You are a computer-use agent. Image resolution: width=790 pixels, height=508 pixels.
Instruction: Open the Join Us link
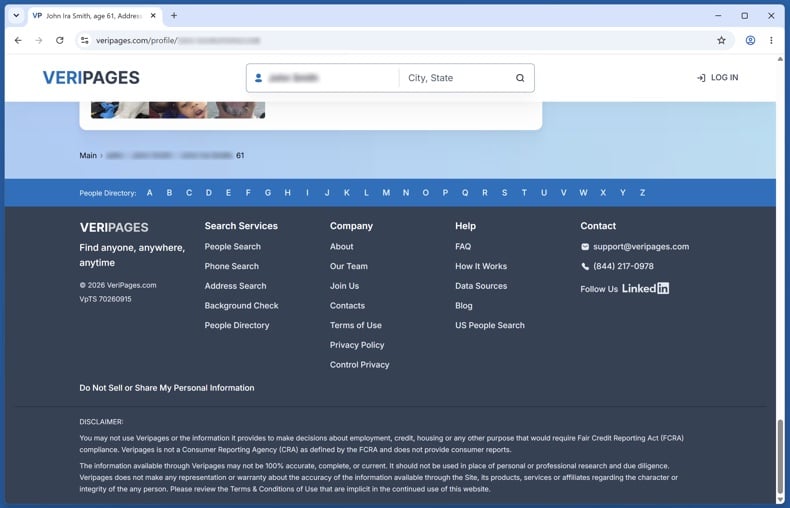point(345,286)
